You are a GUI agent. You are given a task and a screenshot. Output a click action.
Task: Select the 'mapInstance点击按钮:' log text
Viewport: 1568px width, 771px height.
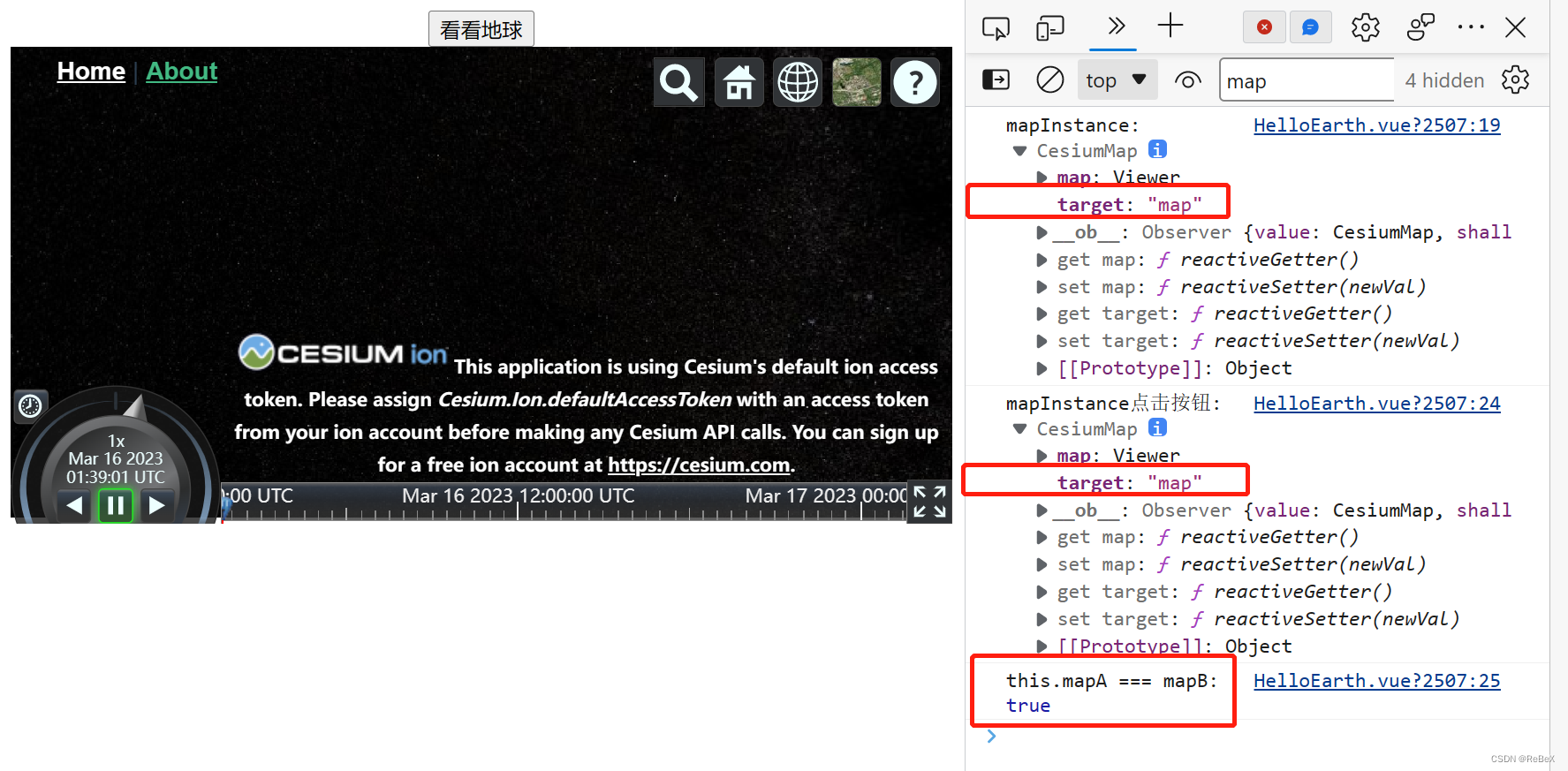pos(1113,404)
